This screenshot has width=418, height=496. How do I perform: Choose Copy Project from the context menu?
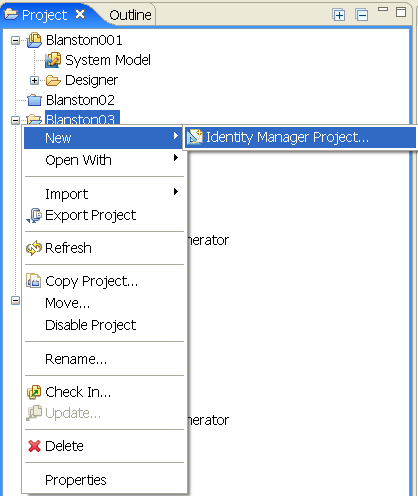pyautogui.click(x=103, y=281)
